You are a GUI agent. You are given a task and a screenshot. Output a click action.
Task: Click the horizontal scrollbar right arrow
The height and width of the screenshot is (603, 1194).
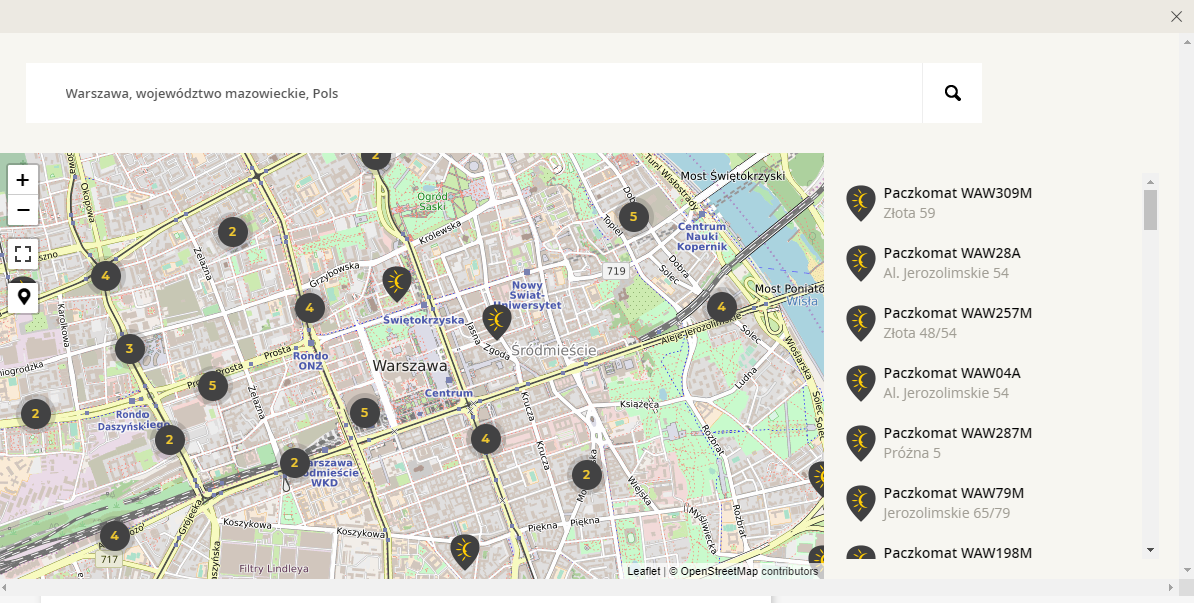(x=1172, y=587)
